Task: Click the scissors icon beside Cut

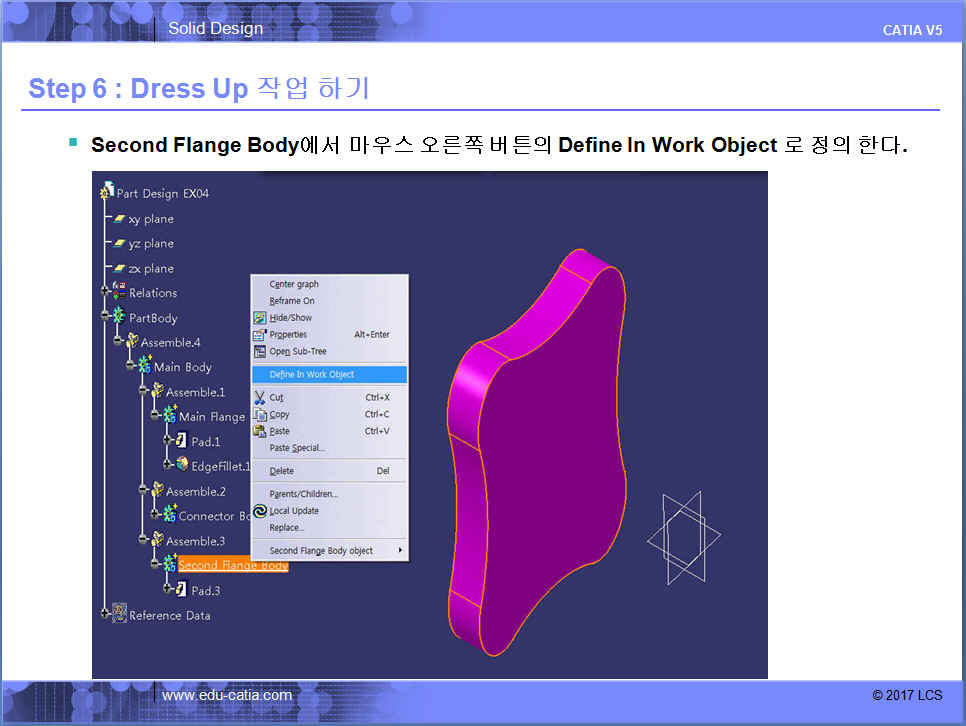Action: [x=260, y=398]
